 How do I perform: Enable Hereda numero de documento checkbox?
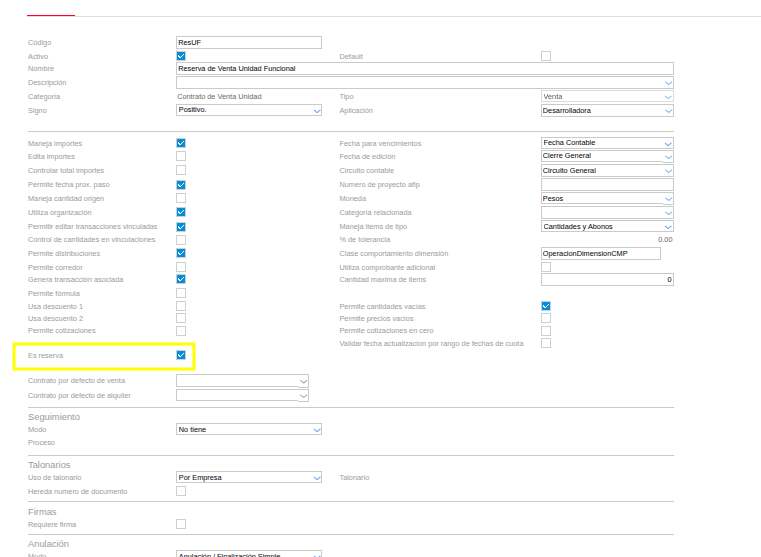tap(181, 491)
